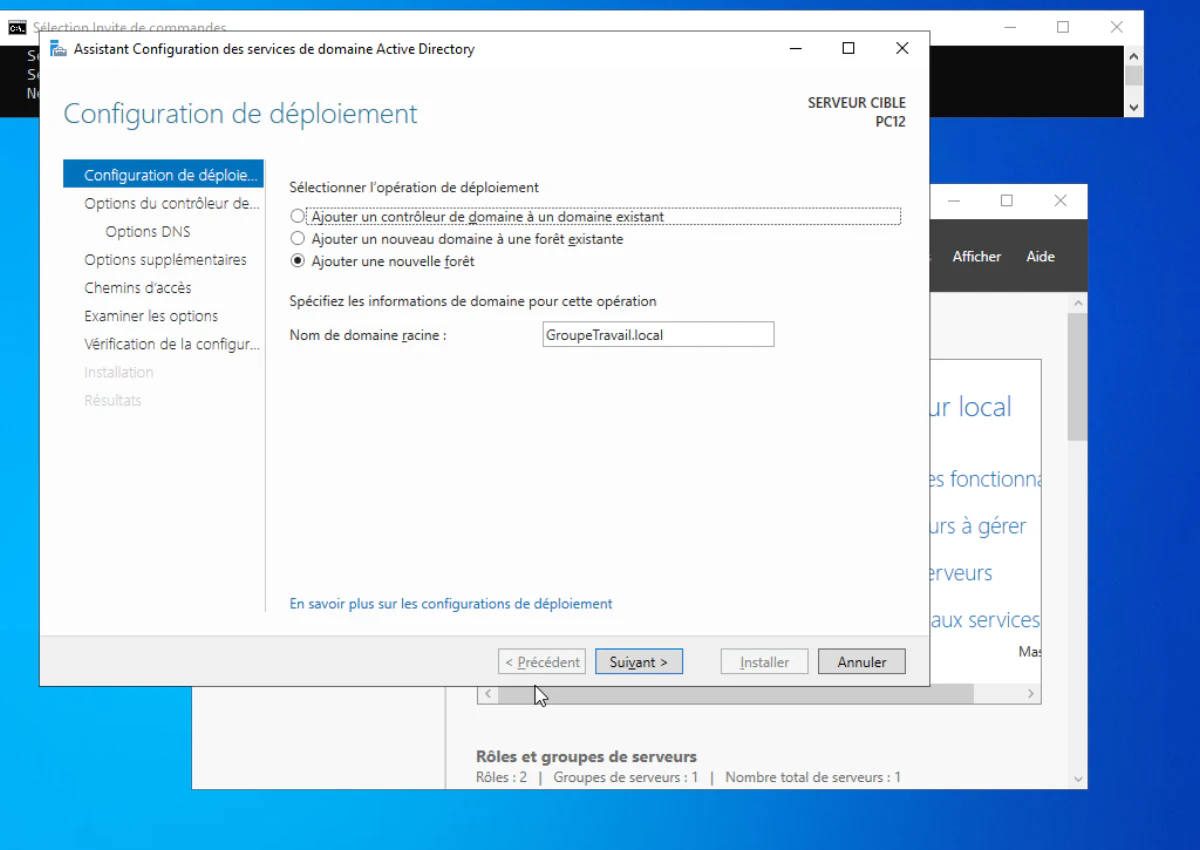Go to 'Options DNS' step
1200x850 pixels.
148,231
